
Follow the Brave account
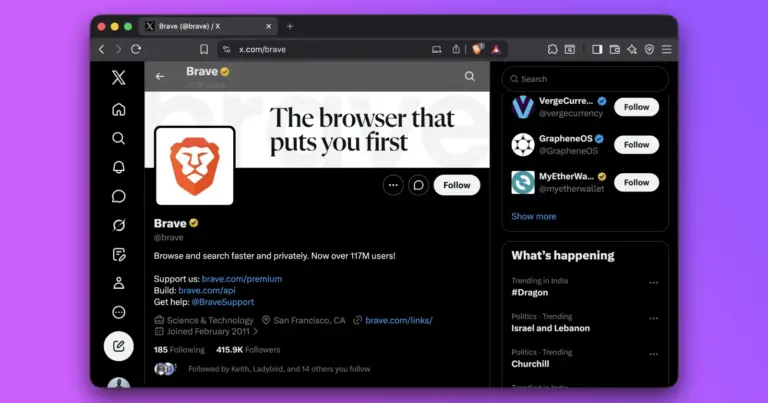click(456, 185)
